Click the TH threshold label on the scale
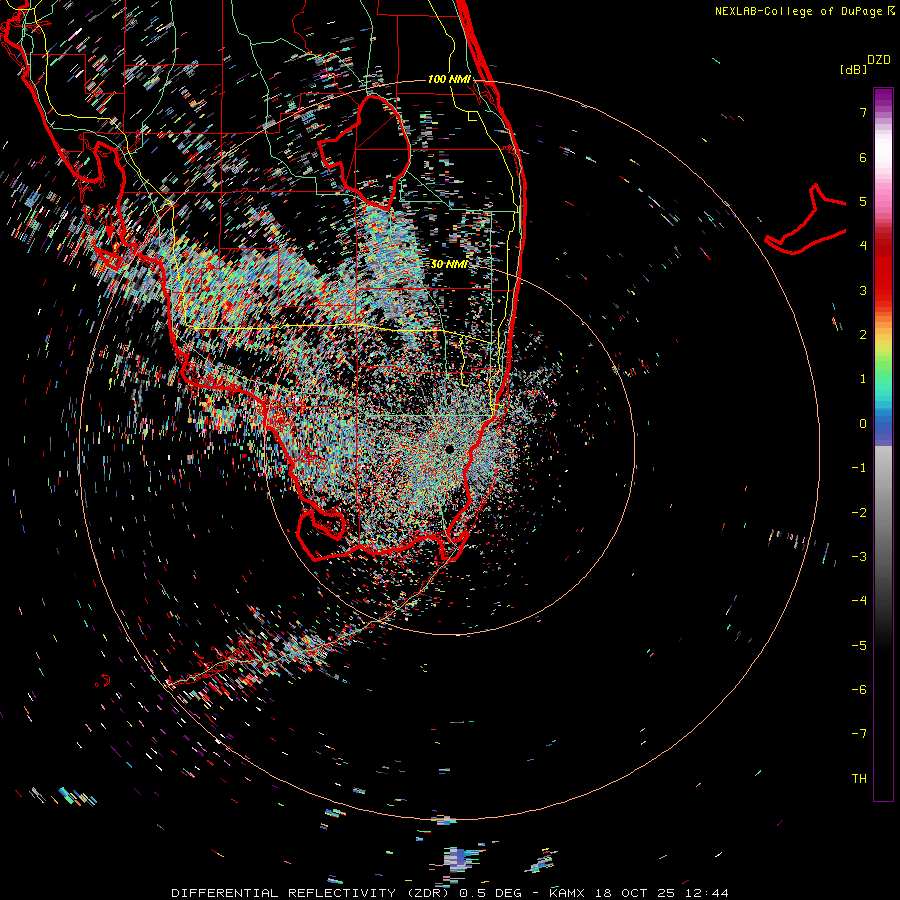The image size is (900, 900). tap(859, 778)
